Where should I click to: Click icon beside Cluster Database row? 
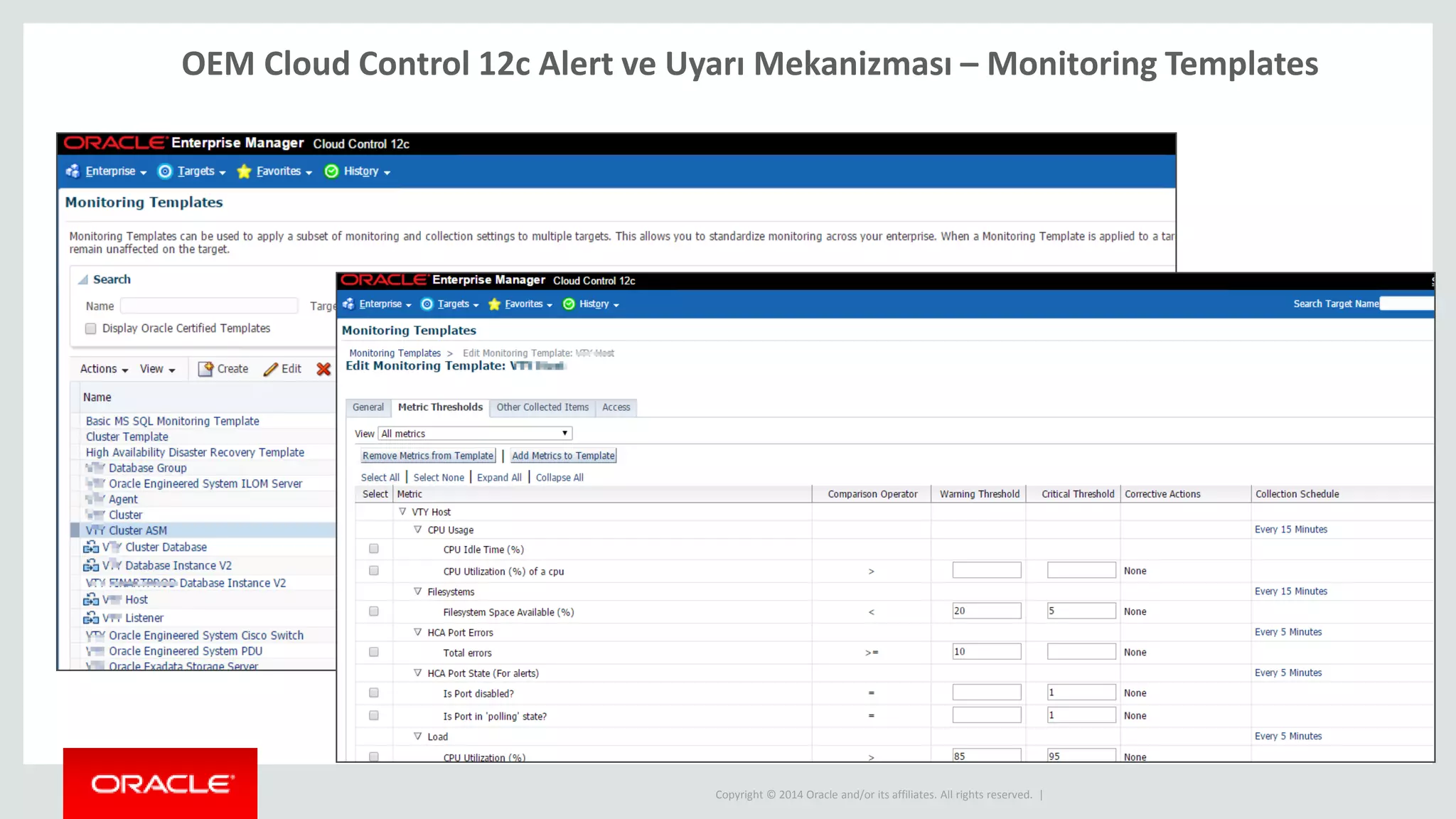point(91,547)
